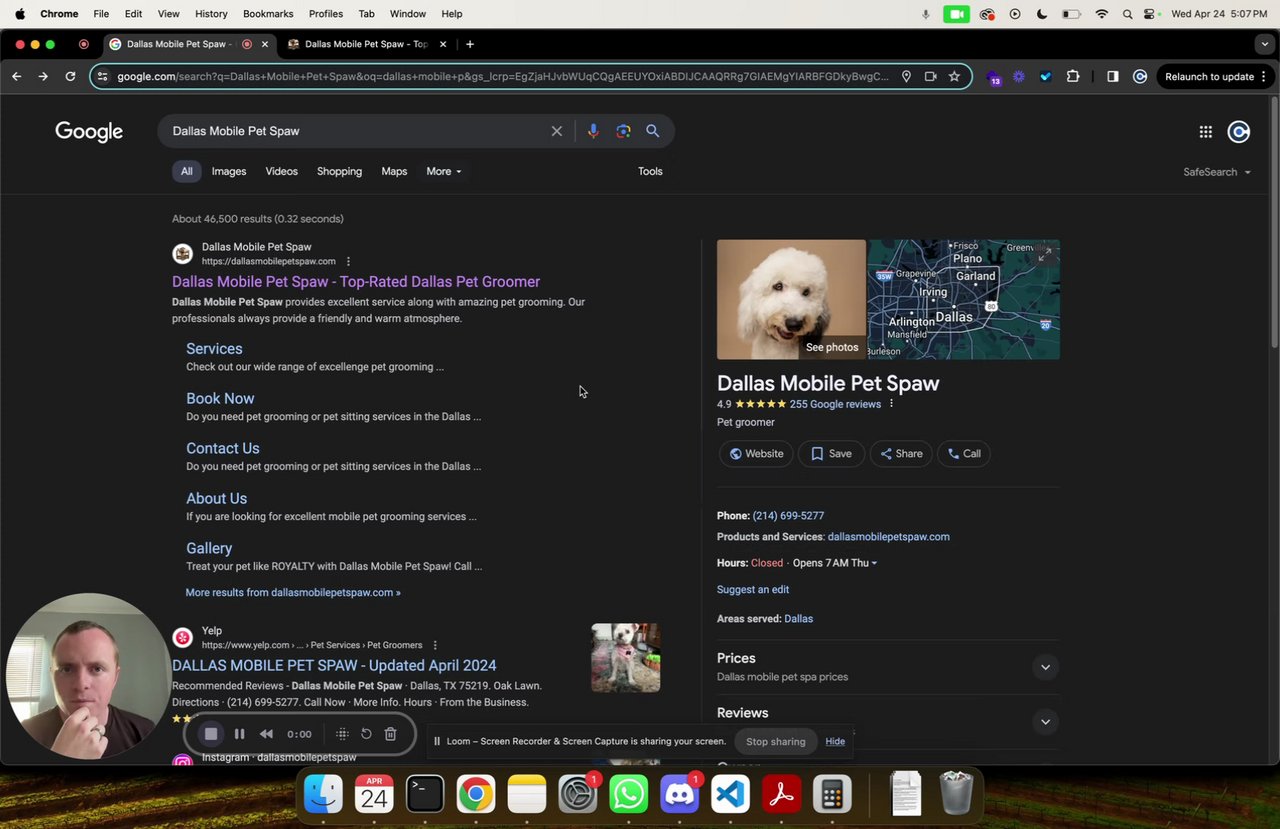Open the Notes app in the dock
The image size is (1280, 829).
click(527, 795)
